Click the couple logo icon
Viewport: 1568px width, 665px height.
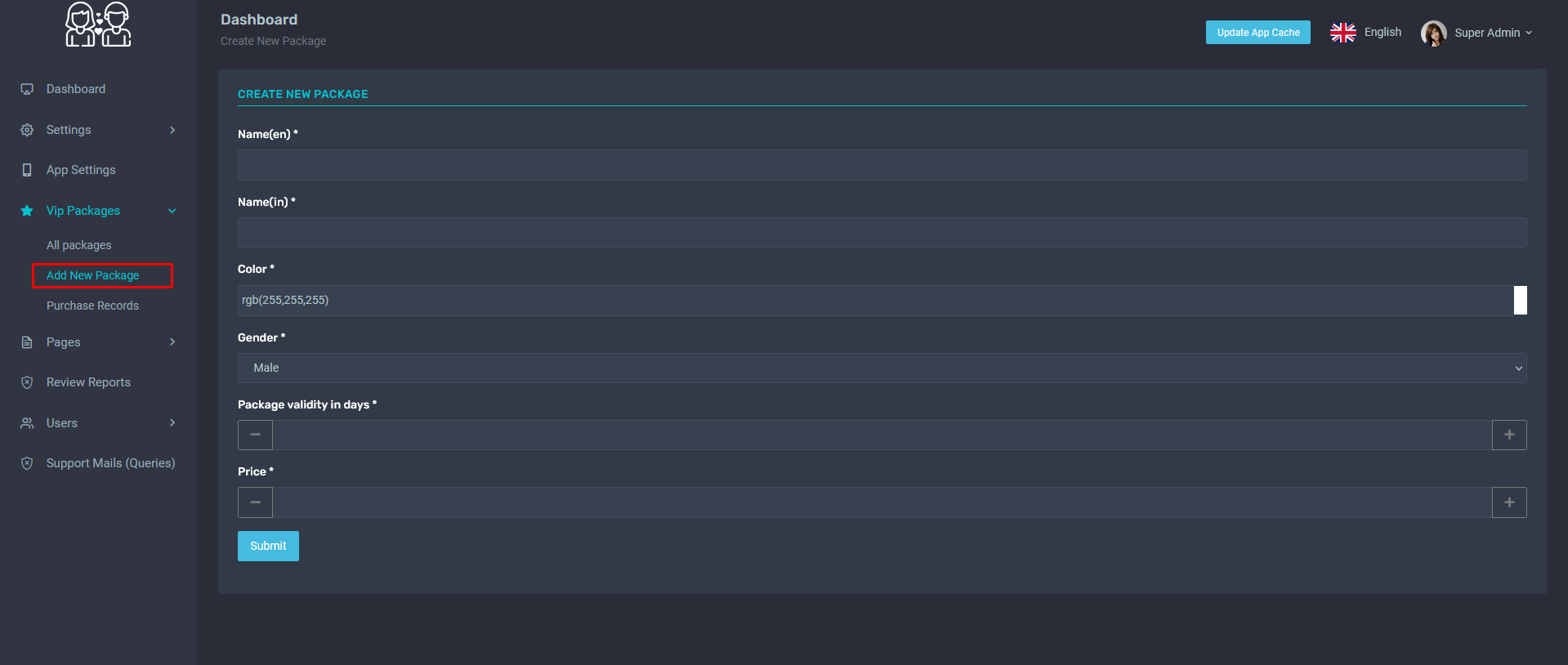(98, 25)
